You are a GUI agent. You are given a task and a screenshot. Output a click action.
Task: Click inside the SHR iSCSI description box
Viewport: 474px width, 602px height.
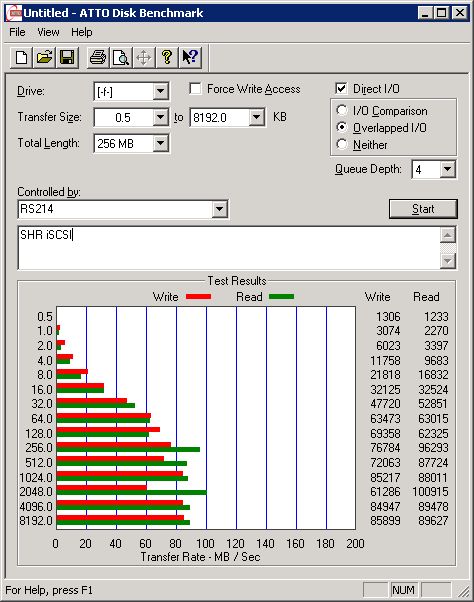[x=229, y=248]
